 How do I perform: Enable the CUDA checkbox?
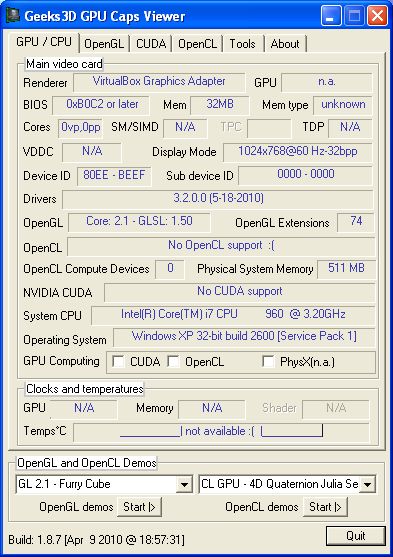tap(118, 362)
